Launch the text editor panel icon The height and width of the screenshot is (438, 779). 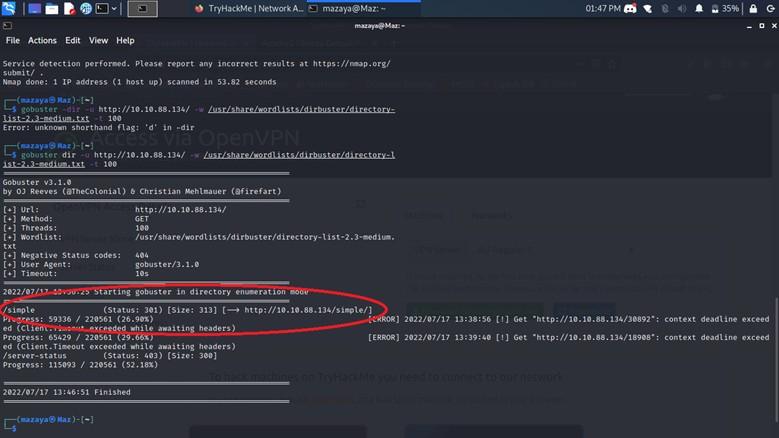coord(68,8)
